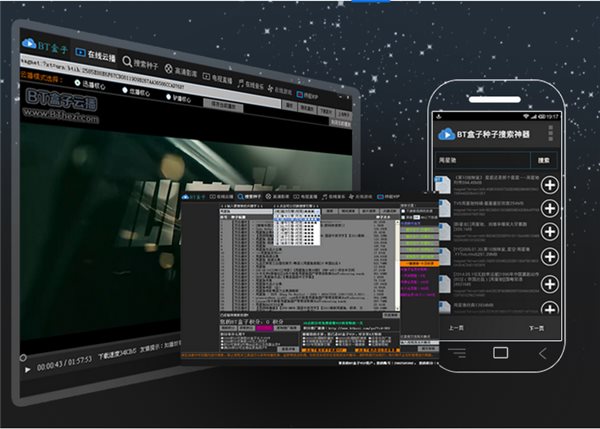Click the file icon of the [影音志]周星驰 result
Screen dimensions: 600x429
(x=444, y=232)
